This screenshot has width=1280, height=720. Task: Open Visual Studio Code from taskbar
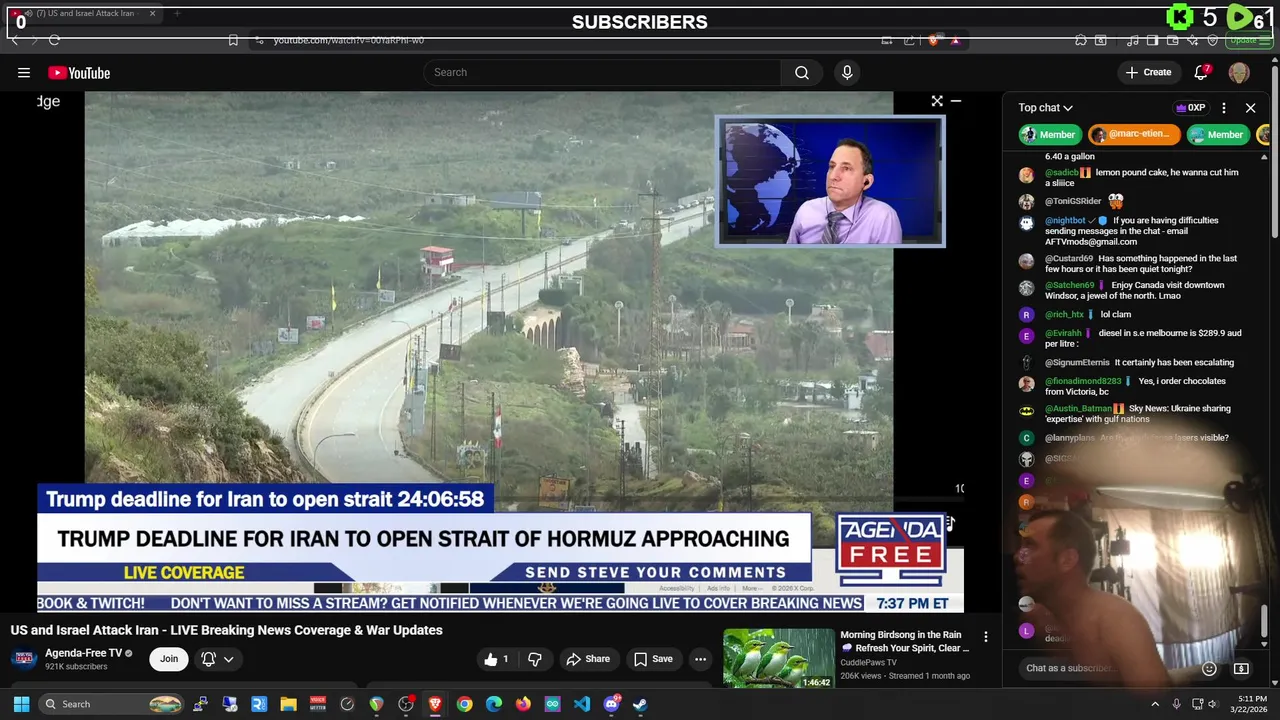pos(582,704)
